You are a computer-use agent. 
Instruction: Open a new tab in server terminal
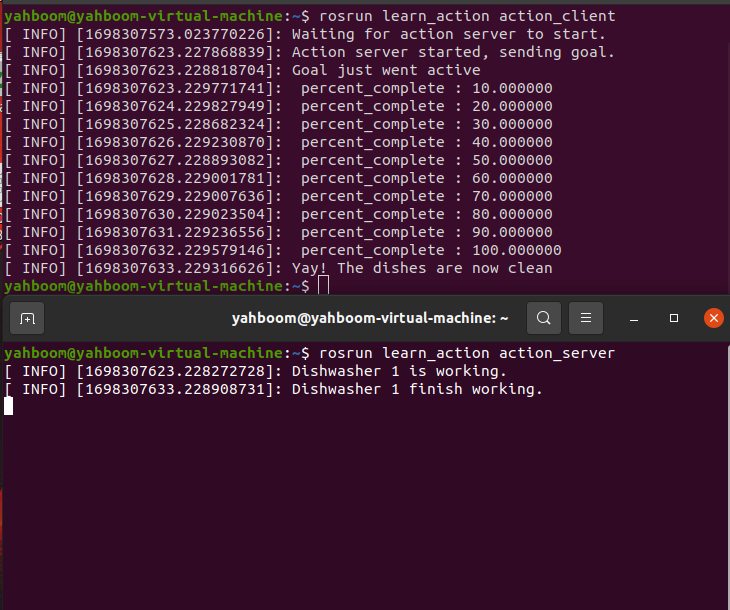[27, 319]
